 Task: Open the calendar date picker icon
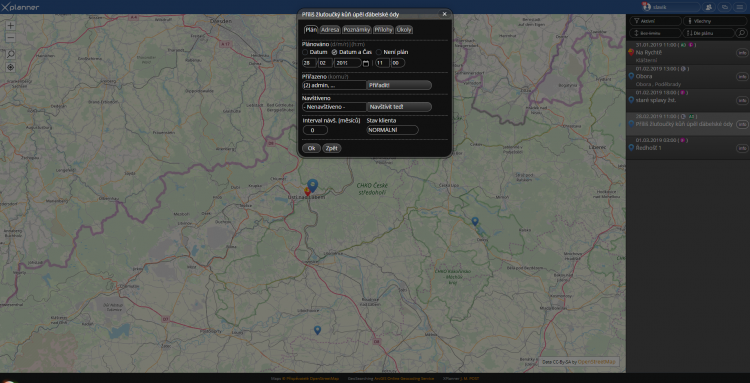click(366, 63)
